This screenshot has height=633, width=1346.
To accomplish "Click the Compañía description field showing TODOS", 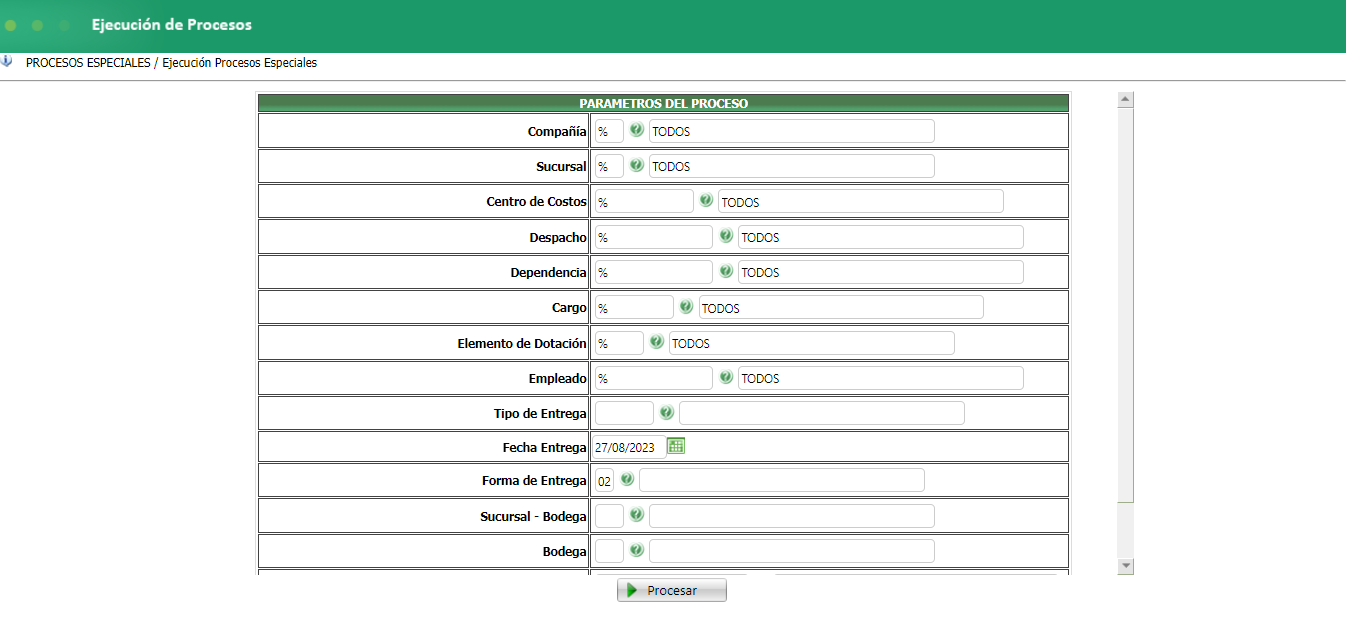I will point(792,131).
